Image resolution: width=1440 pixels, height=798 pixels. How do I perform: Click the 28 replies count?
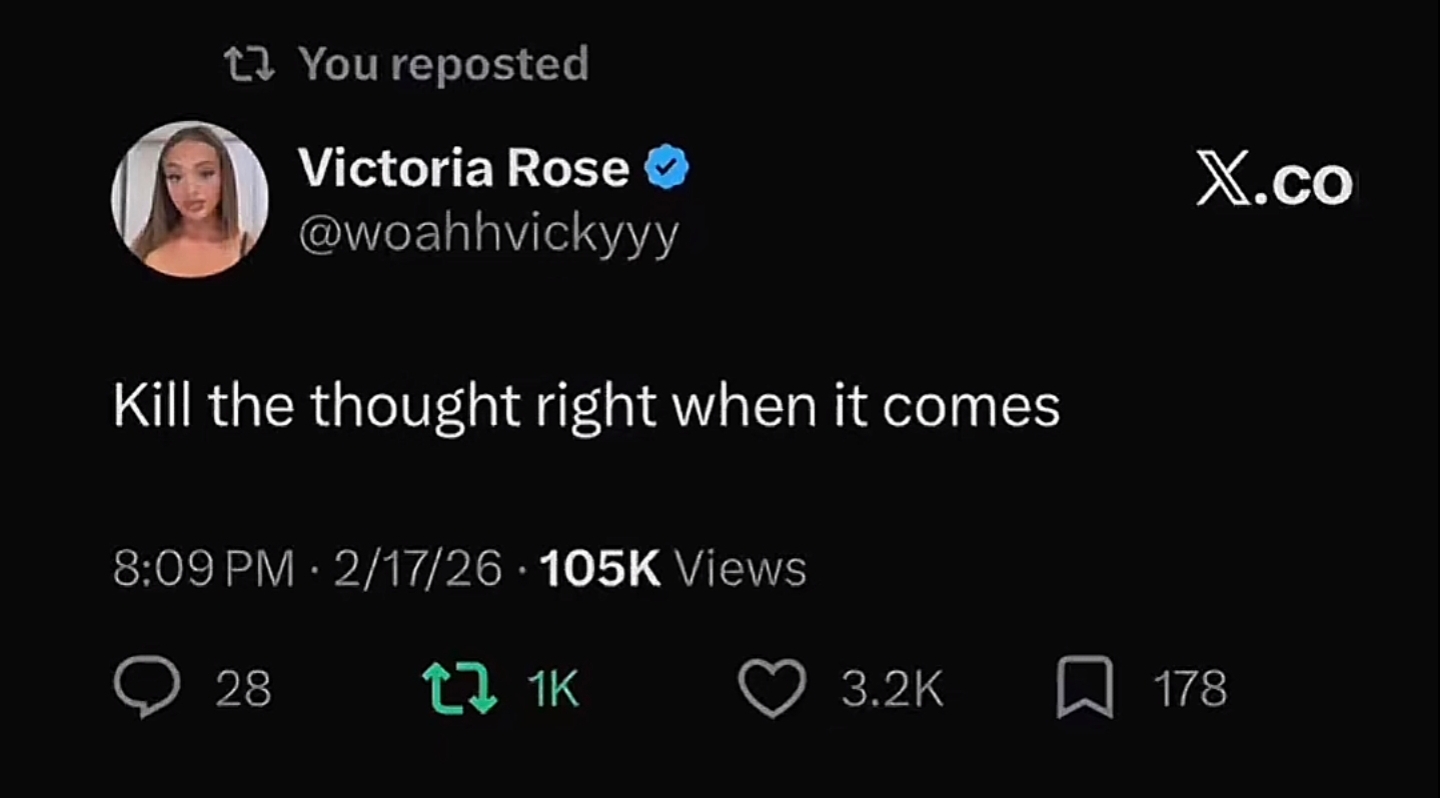(x=244, y=689)
